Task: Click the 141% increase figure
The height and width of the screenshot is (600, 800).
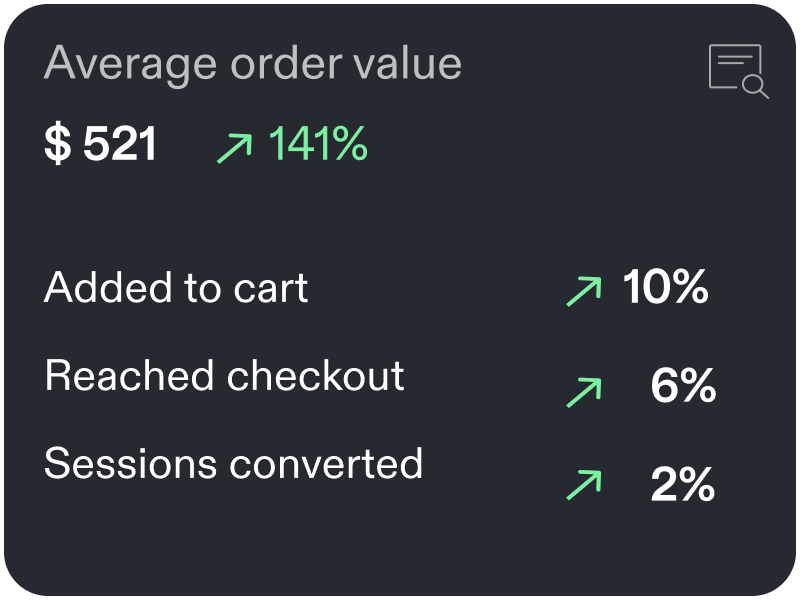Action: tap(318, 143)
